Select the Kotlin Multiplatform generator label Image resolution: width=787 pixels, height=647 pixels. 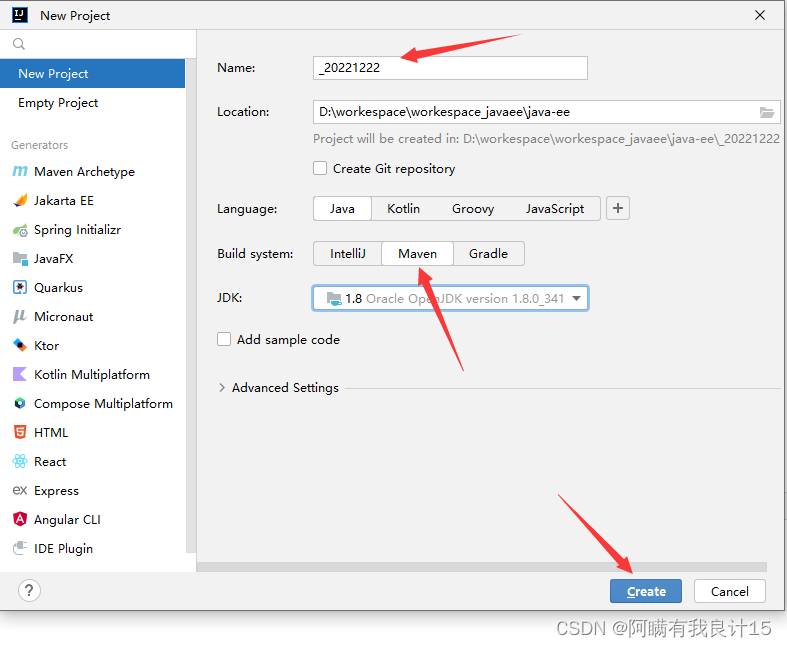click(x=92, y=374)
